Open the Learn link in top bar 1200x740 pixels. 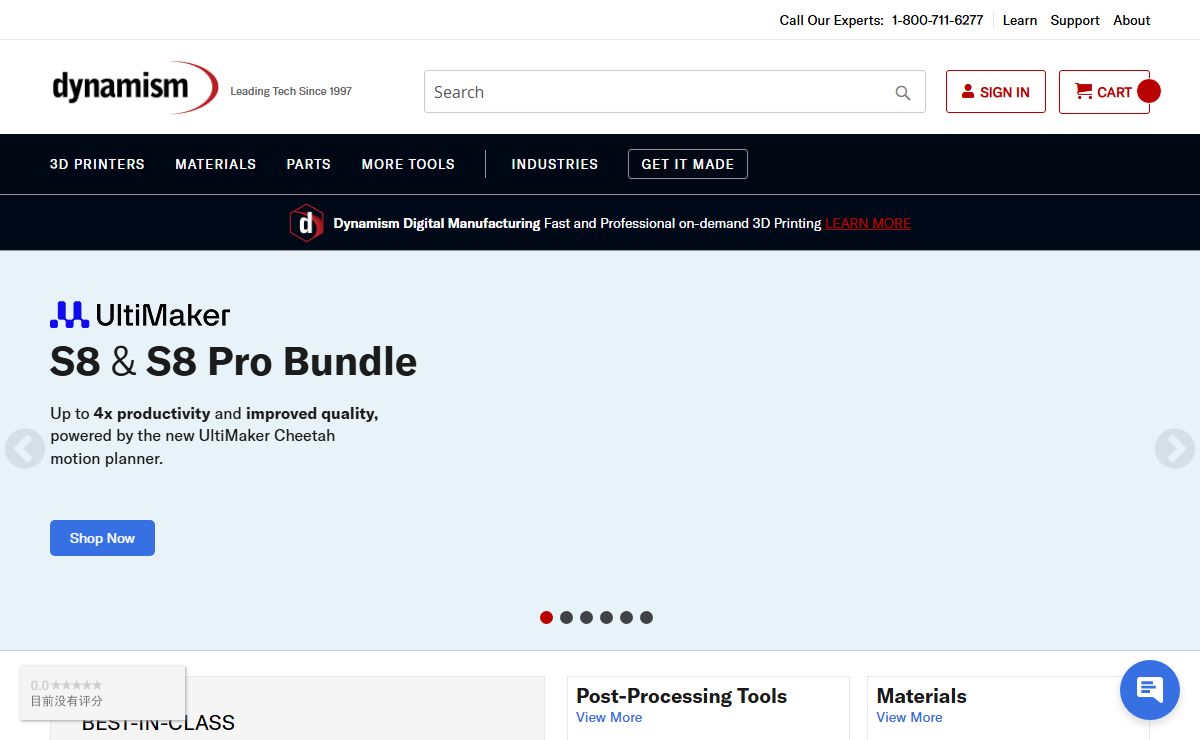click(x=1020, y=20)
